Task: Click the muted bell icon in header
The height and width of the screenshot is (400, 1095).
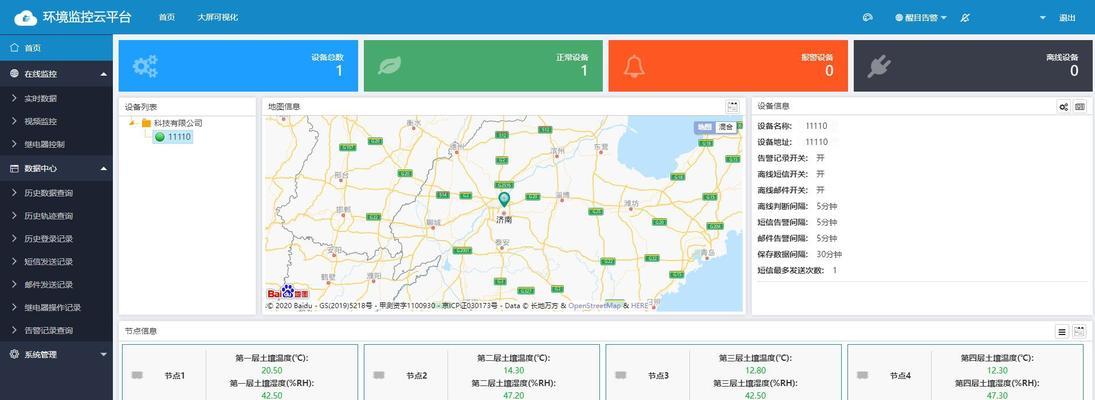Action: point(965,17)
